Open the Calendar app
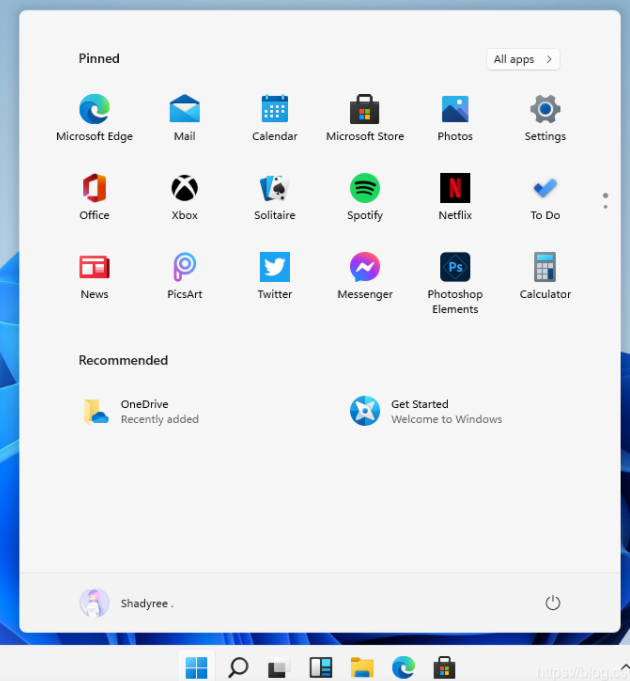630x681 pixels. tap(275, 117)
